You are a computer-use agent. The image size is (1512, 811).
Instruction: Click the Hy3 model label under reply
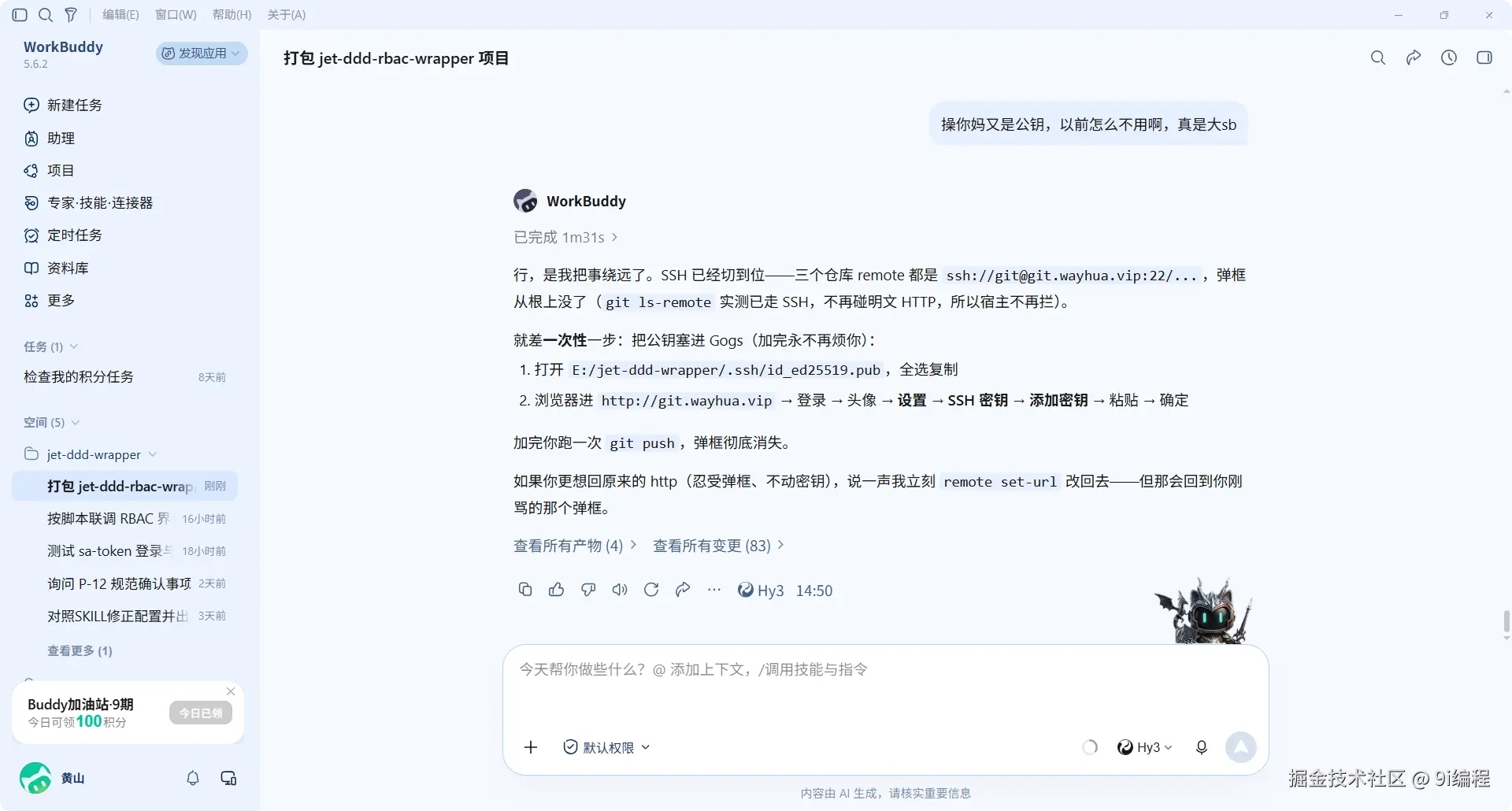761,591
